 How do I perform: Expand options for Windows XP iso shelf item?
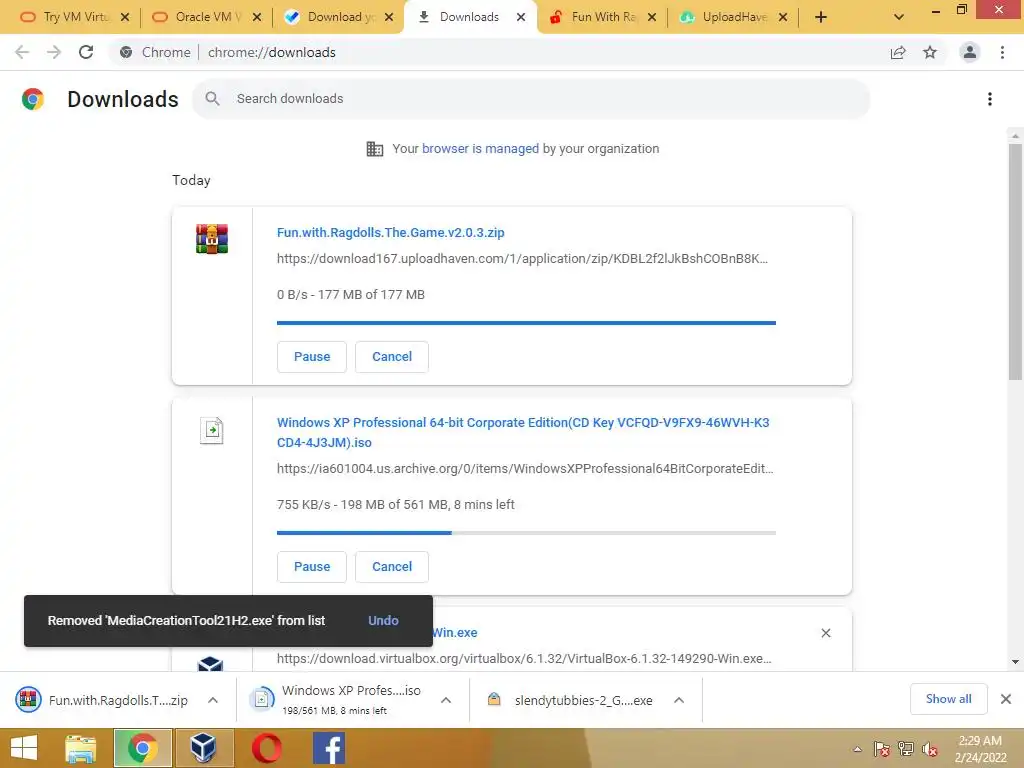click(446, 700)
